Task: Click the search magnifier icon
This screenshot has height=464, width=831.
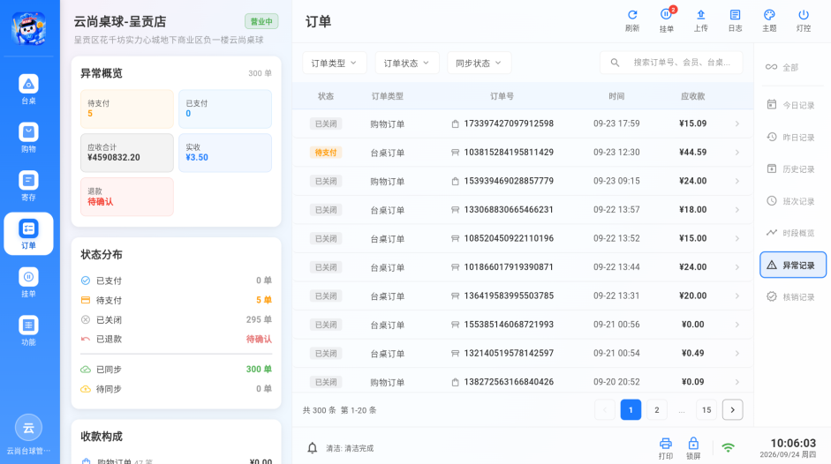Action: 615,63
